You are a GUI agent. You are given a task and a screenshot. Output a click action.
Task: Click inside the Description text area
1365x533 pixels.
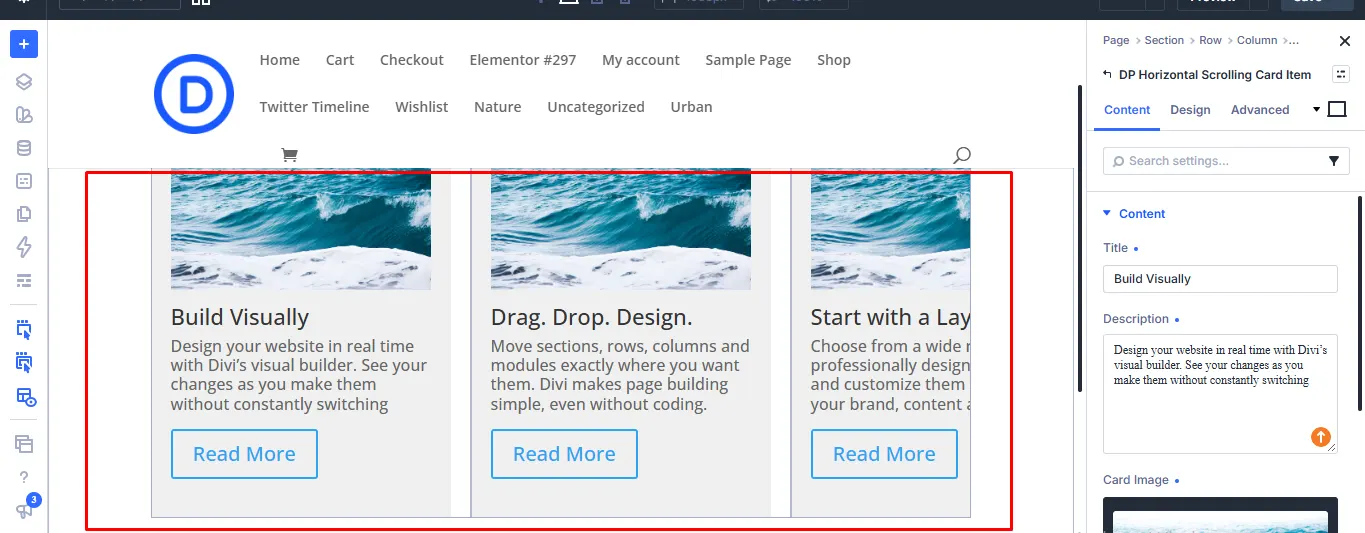coord(1220,394)
